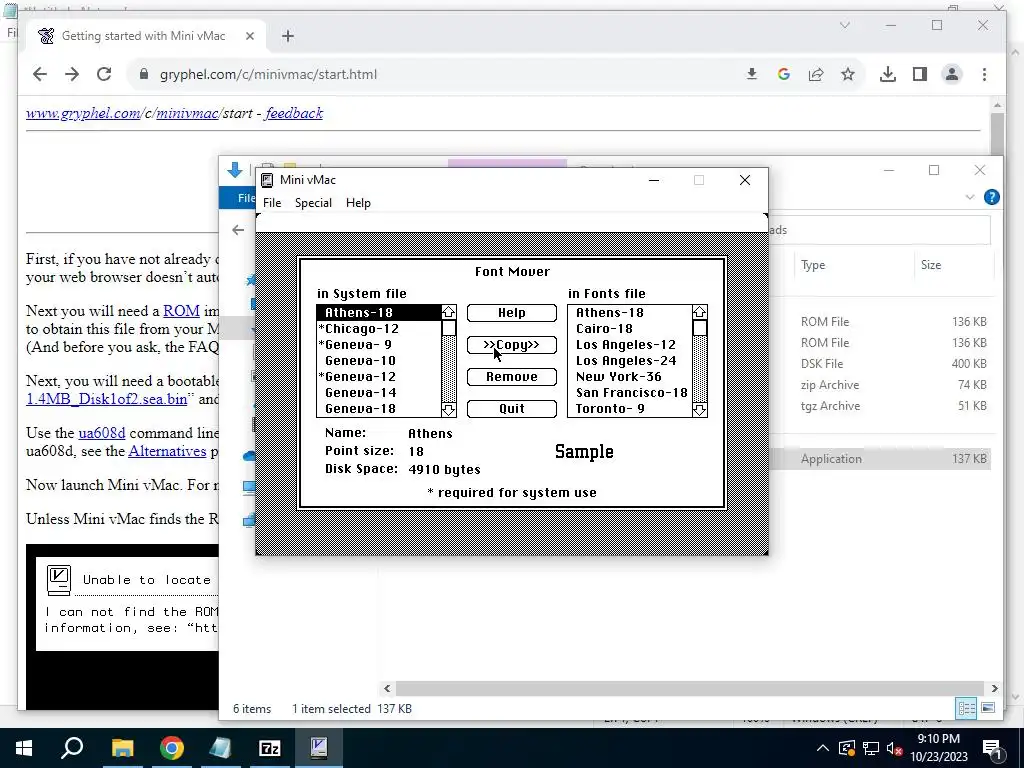1024x768 pixels.
Task: Click the >>Copy>> button in Font Mover
Action: coord(511,345)
